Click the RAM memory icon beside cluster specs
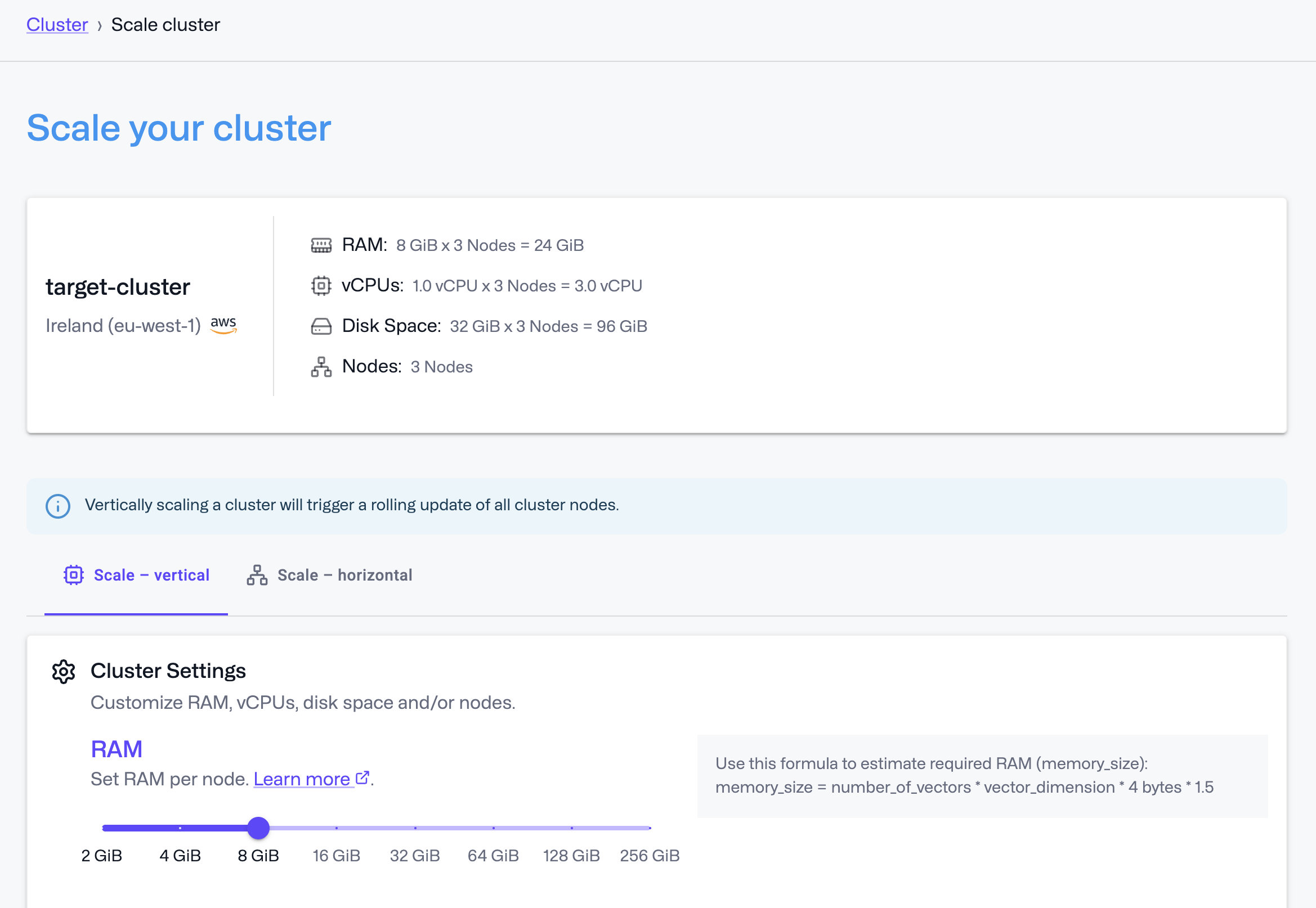The width and height of the screenshot is (1316, 908). point(321,245)
